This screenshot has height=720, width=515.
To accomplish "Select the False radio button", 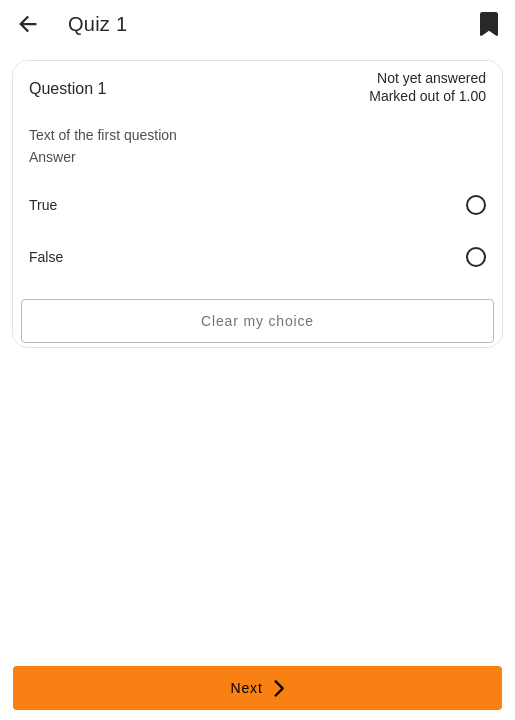I will pyautogui.click(x=476, y=257).
